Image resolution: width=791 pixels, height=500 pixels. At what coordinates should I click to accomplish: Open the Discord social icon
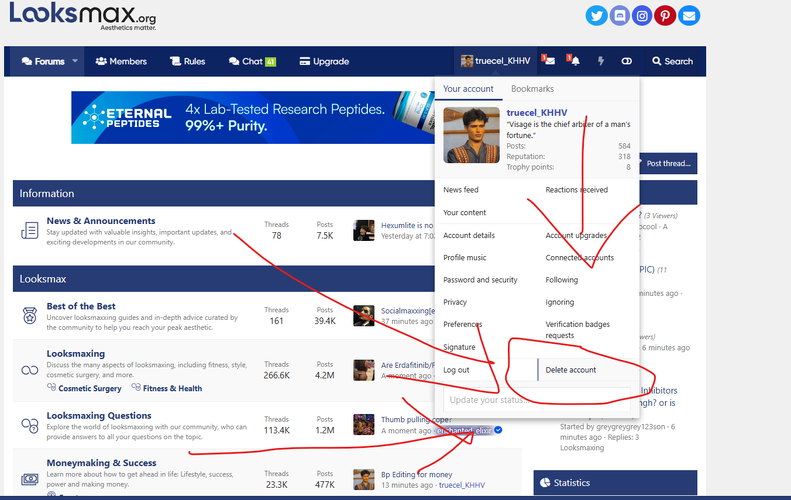point(619,16)
